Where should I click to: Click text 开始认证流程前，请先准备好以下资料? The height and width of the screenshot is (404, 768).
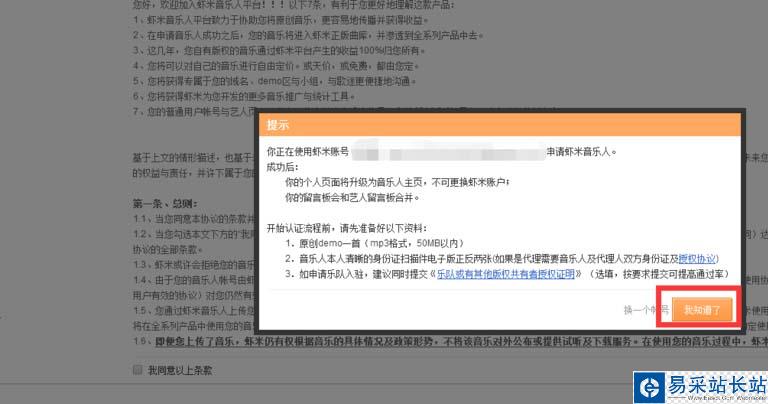point(346,228)
